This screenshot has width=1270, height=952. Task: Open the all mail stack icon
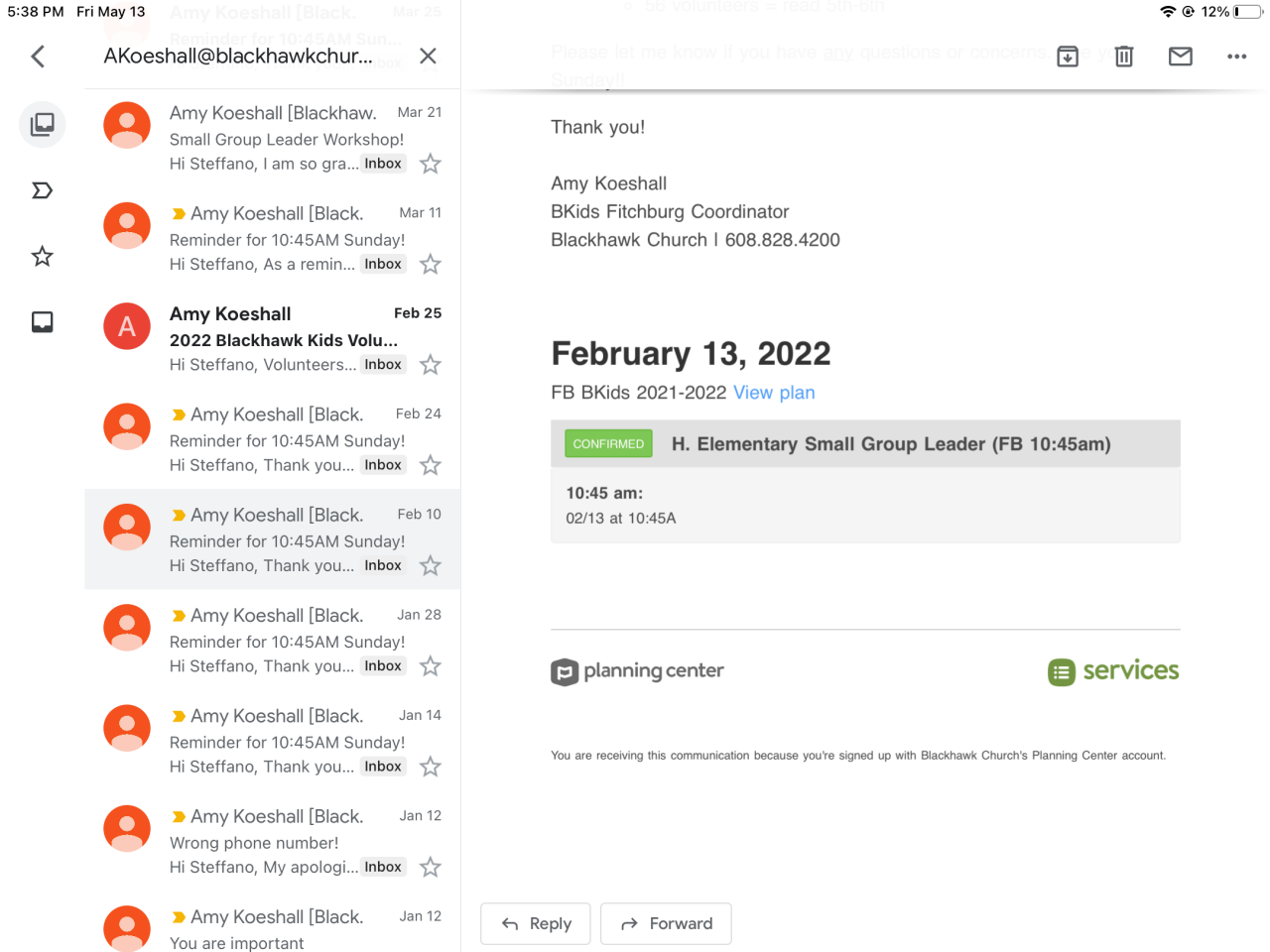43,124
